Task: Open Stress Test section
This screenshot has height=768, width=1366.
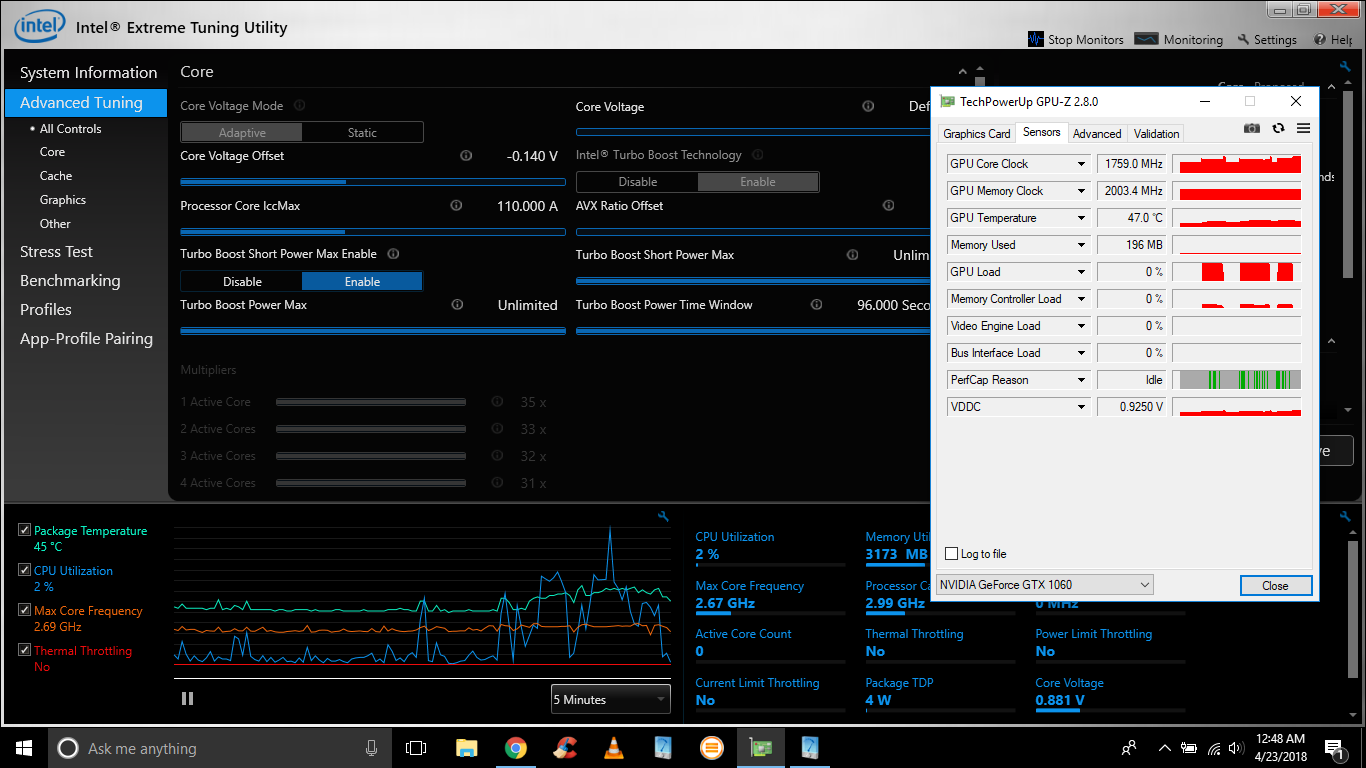Action: pyautogui.click(x=56, y=252)
